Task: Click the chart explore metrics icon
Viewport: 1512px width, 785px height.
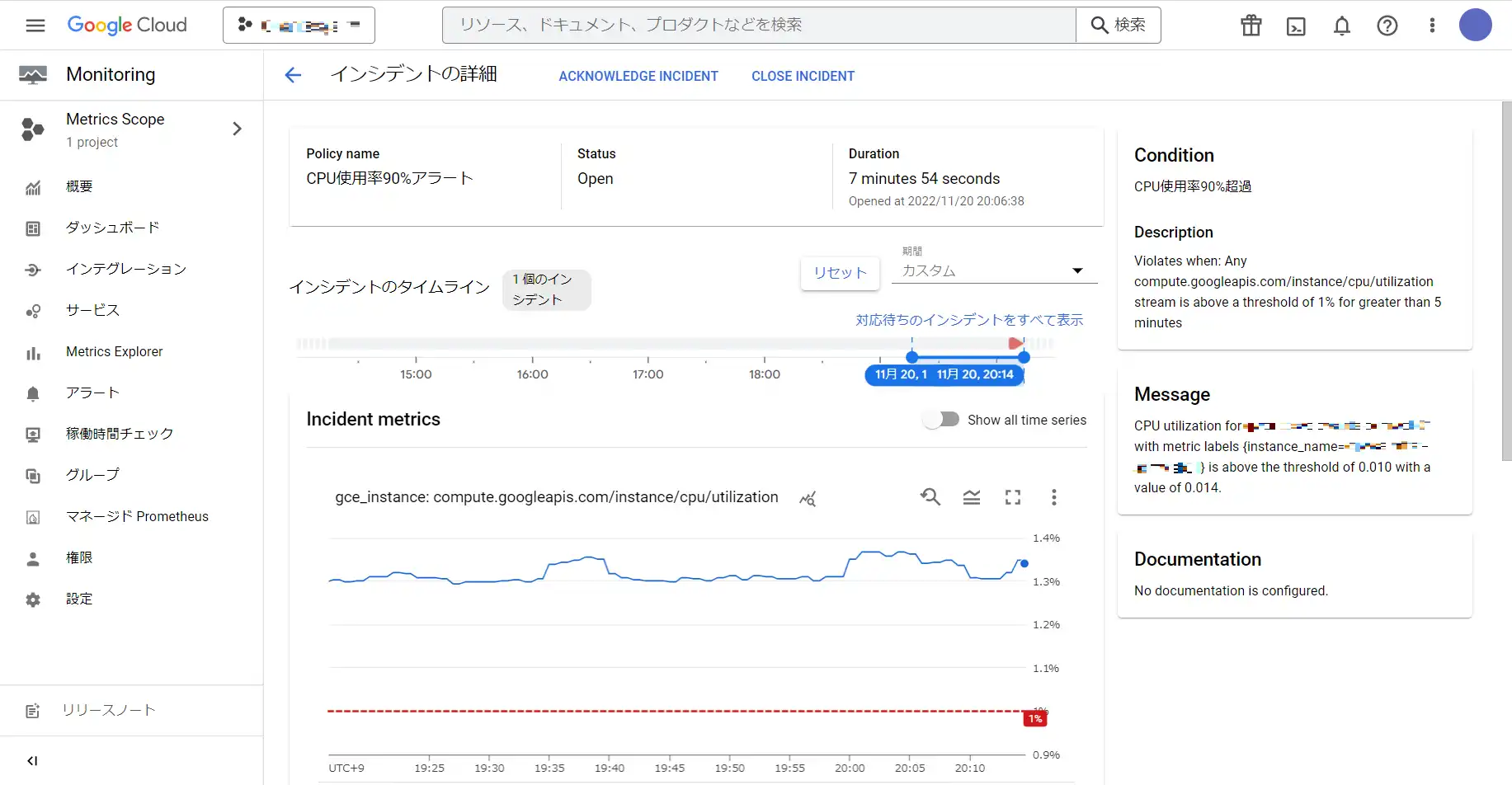Action: click(x=808, y=498)
